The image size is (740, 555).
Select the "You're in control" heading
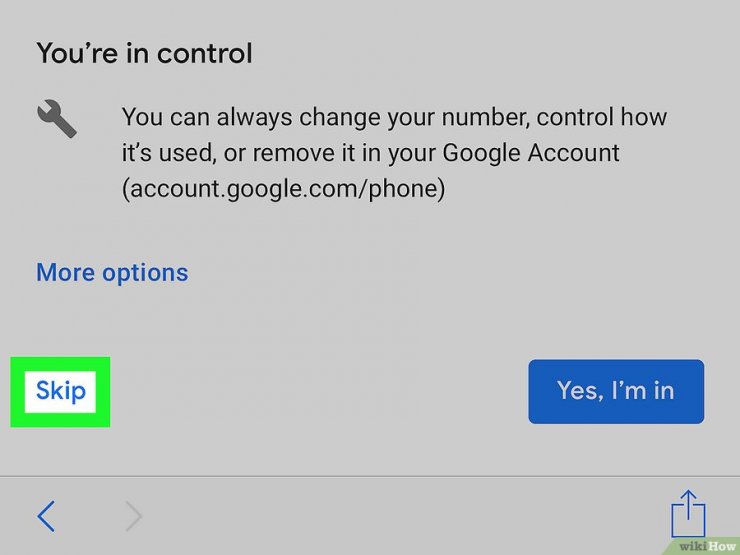[144, 53]
